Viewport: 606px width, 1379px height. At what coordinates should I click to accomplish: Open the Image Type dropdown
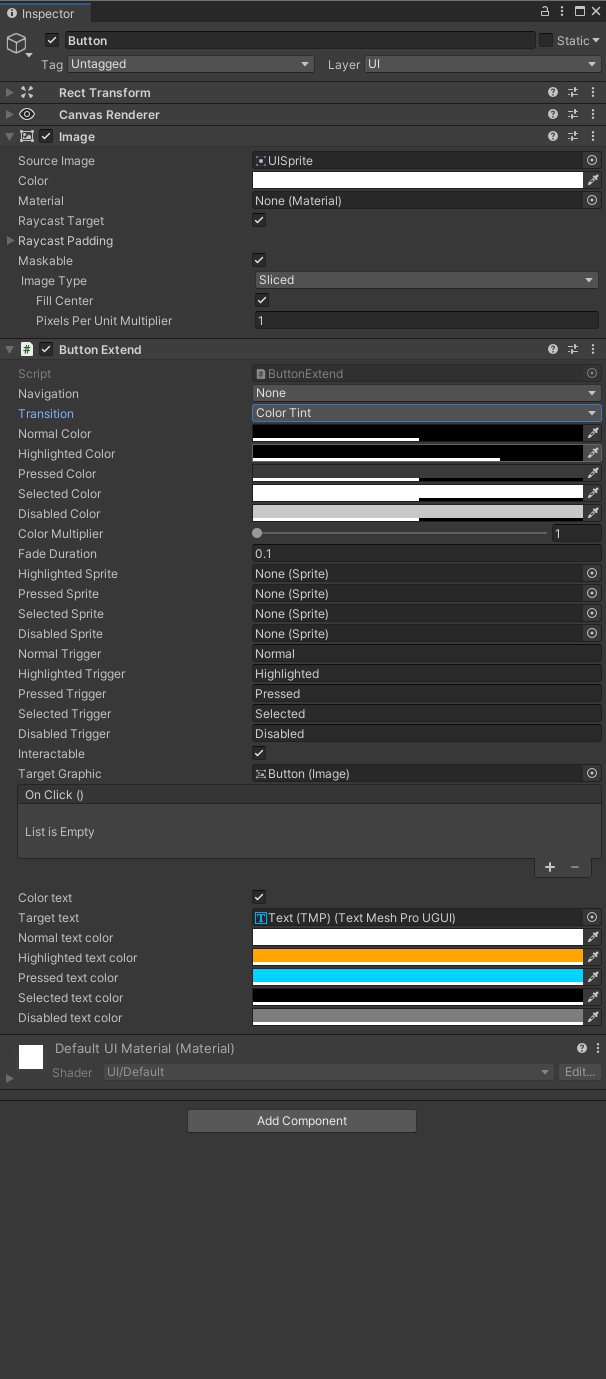click(426, 280)
